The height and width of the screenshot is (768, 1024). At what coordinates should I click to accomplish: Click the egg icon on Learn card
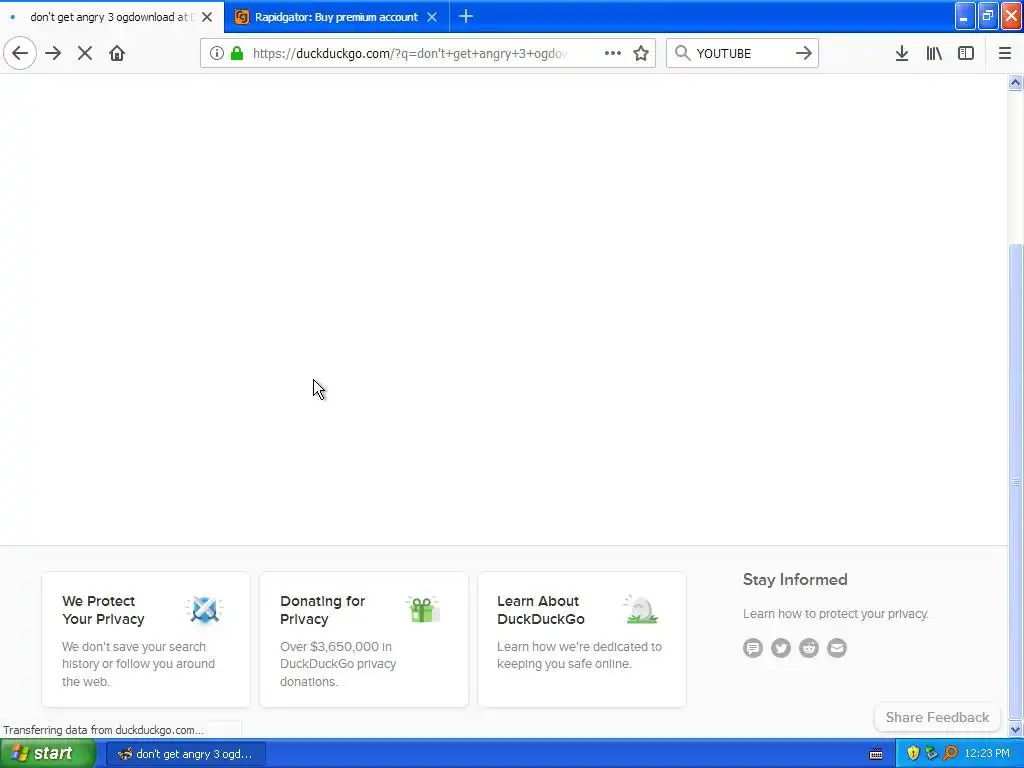(x=641, y=609)
